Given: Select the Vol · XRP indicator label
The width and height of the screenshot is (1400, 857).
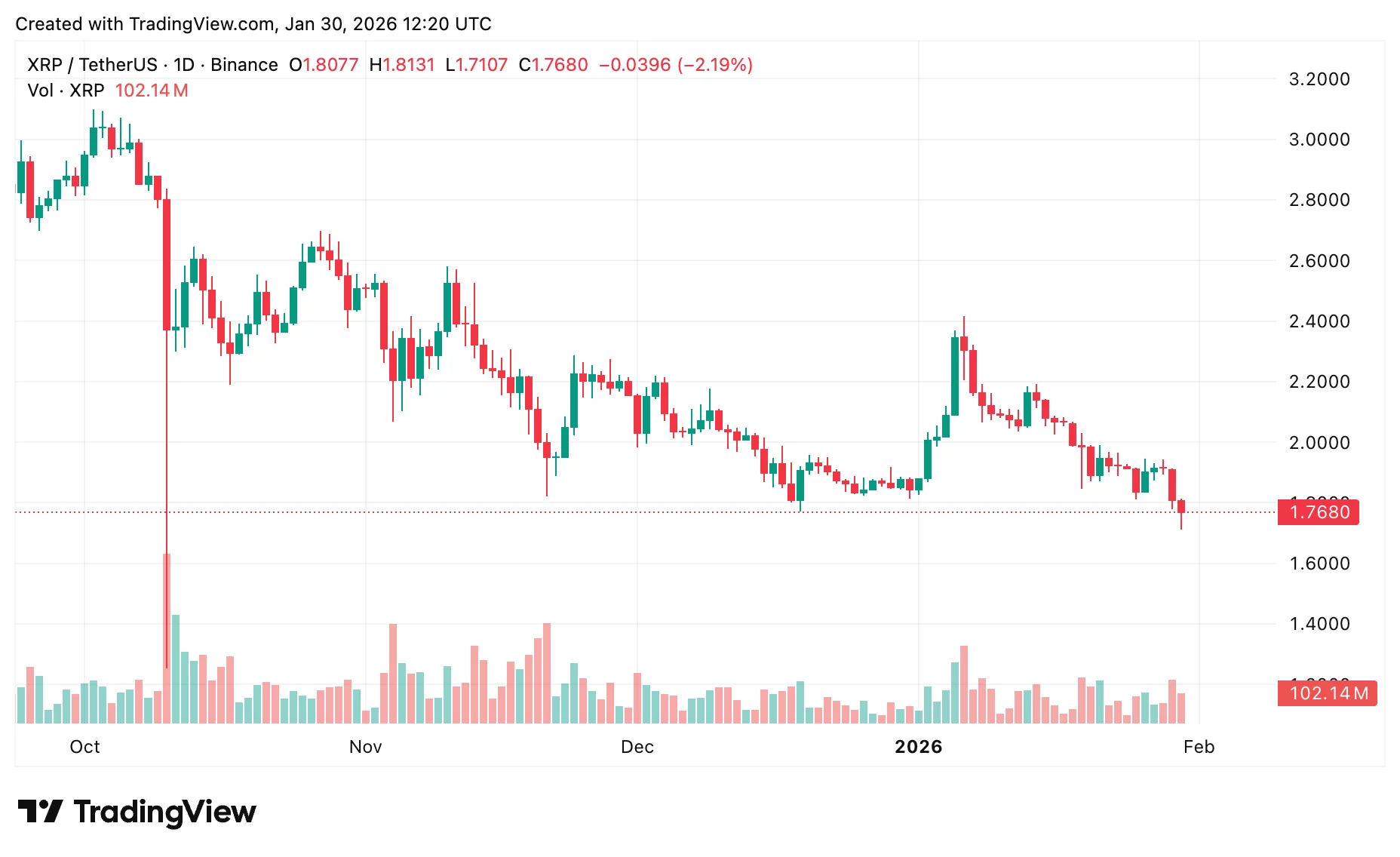Looking at the screenshot, I should (x=66, y=91).
